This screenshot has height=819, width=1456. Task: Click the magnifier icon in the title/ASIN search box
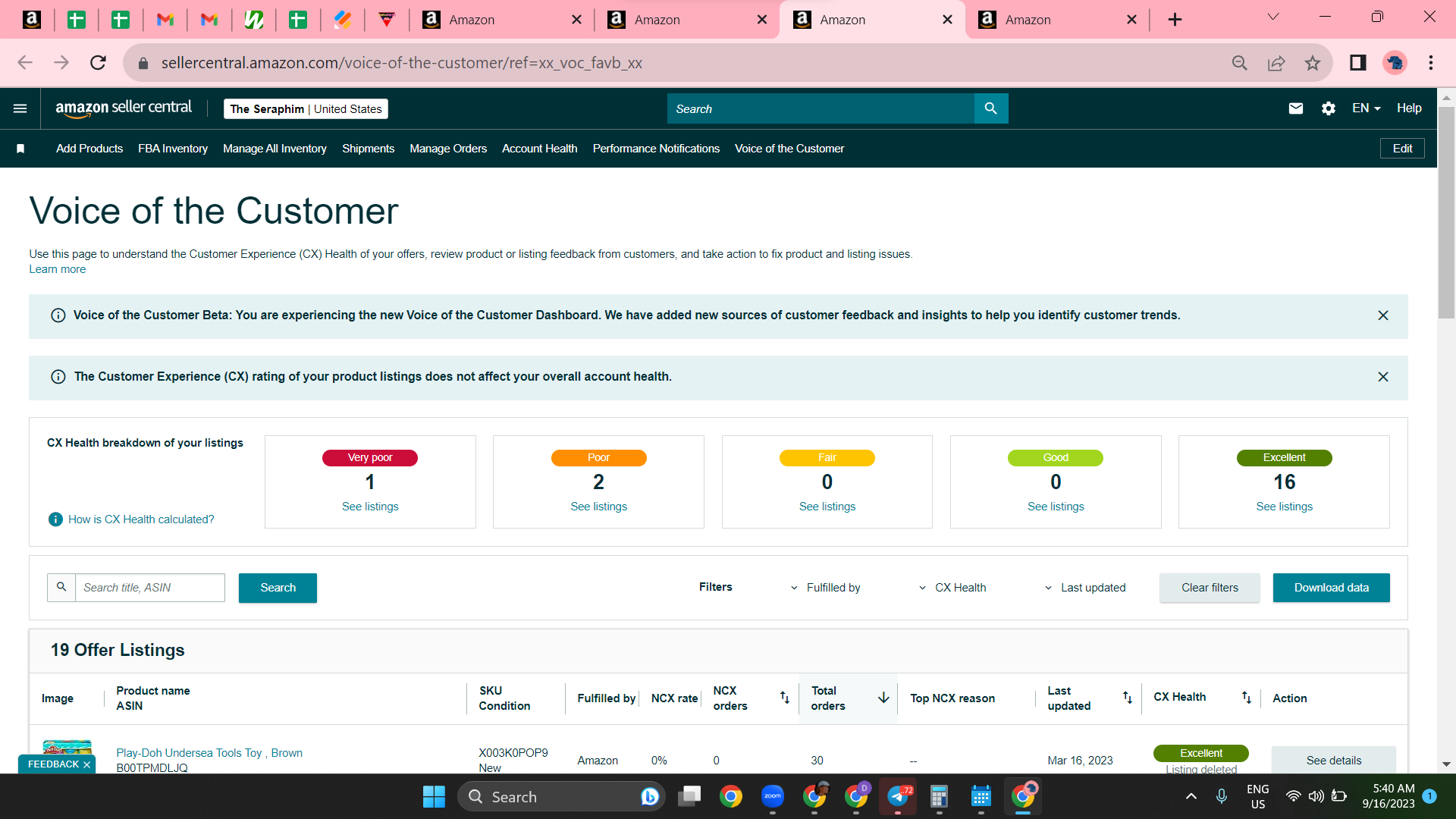coord(61,587)
